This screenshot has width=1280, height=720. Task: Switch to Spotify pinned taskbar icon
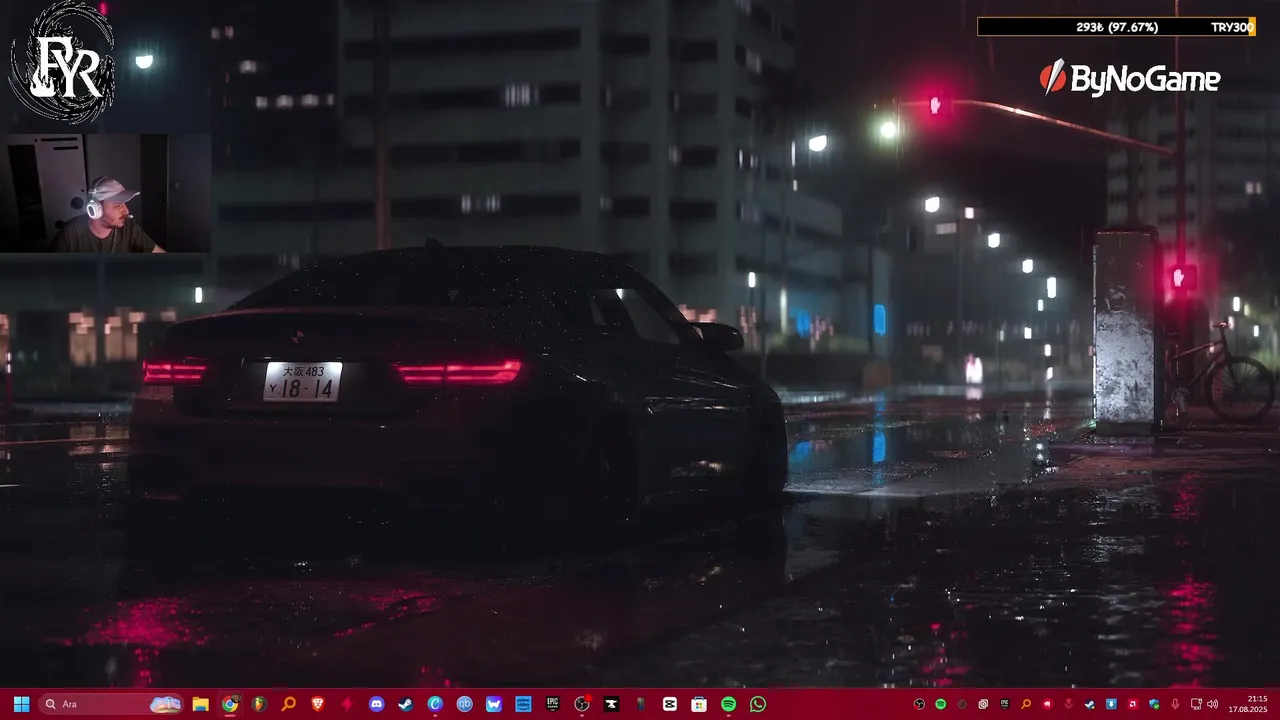tap(728, 704)
